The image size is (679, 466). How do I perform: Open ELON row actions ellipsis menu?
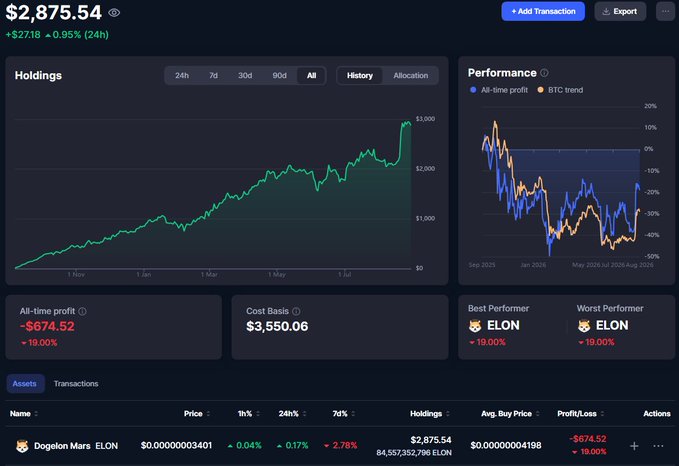tap(658, 446)
